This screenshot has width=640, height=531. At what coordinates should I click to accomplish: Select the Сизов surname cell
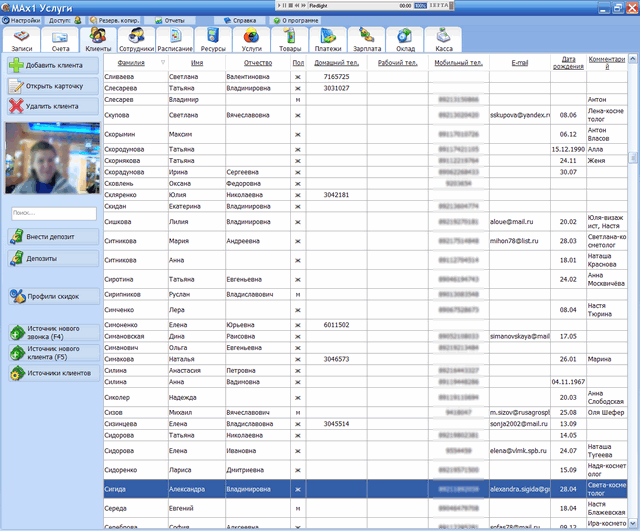(x=136, y=413)
